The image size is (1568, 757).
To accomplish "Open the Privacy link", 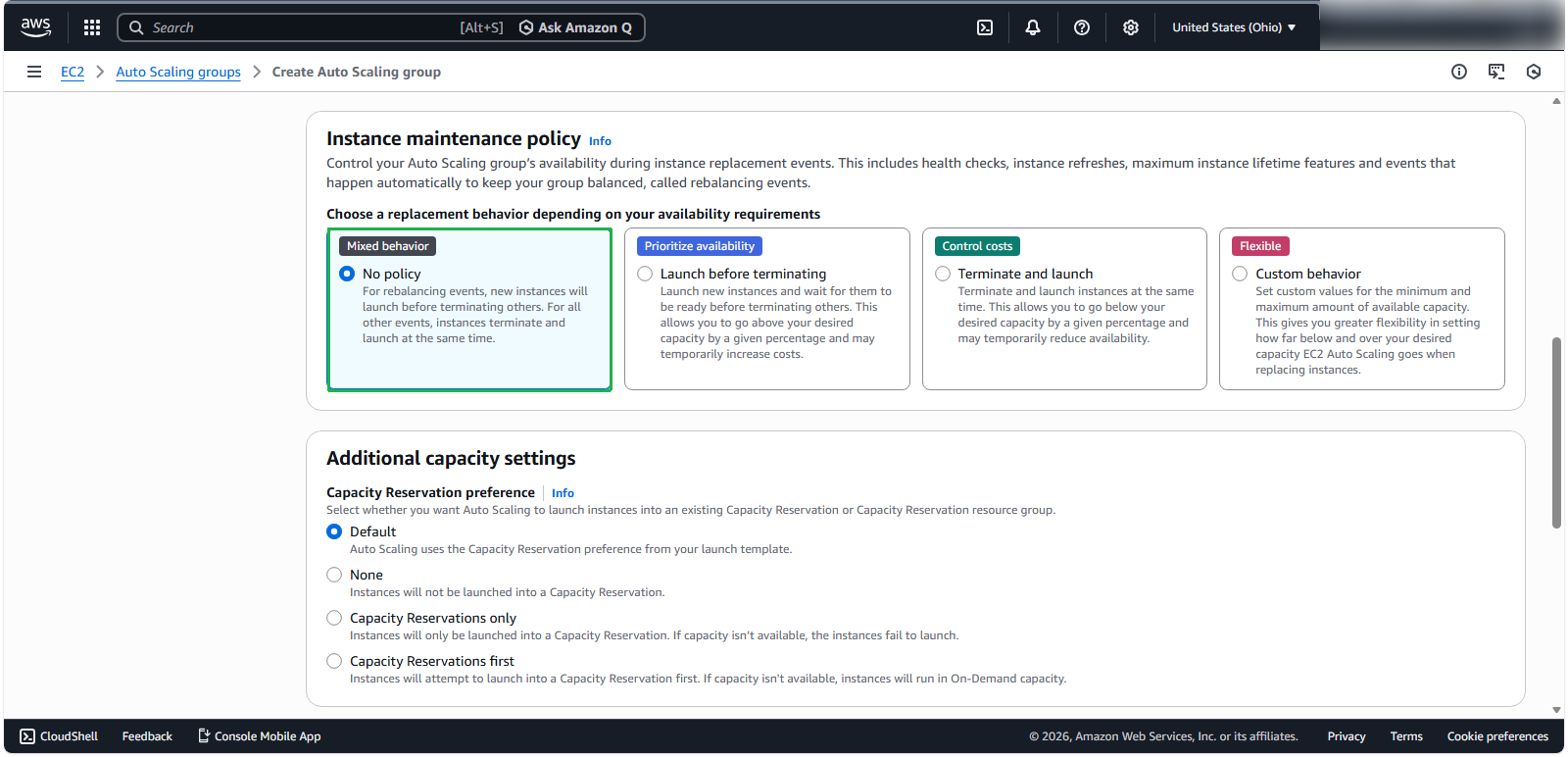I will click(x=1346, y=736).
